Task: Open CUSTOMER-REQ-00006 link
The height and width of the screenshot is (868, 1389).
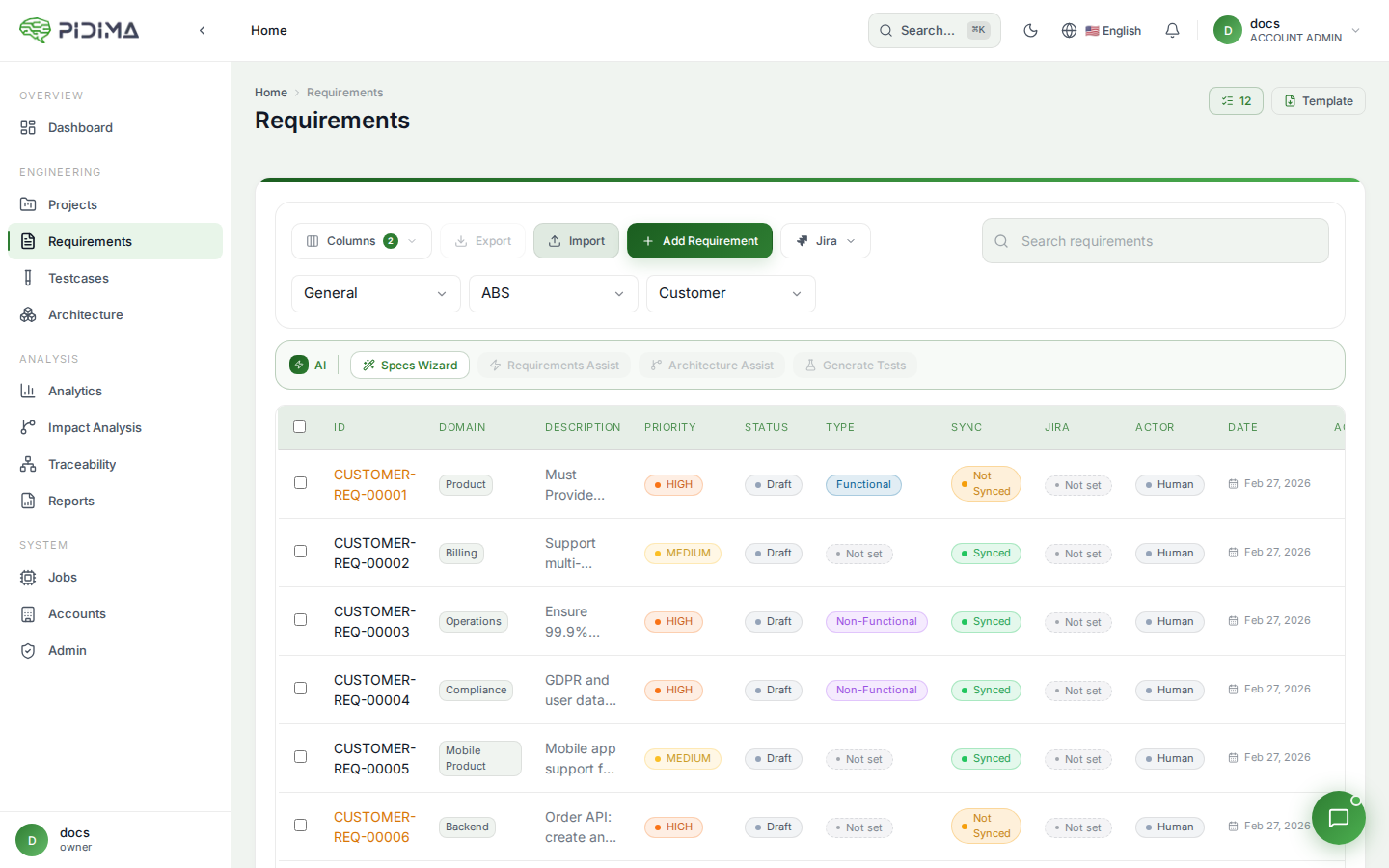Action: 374,827
